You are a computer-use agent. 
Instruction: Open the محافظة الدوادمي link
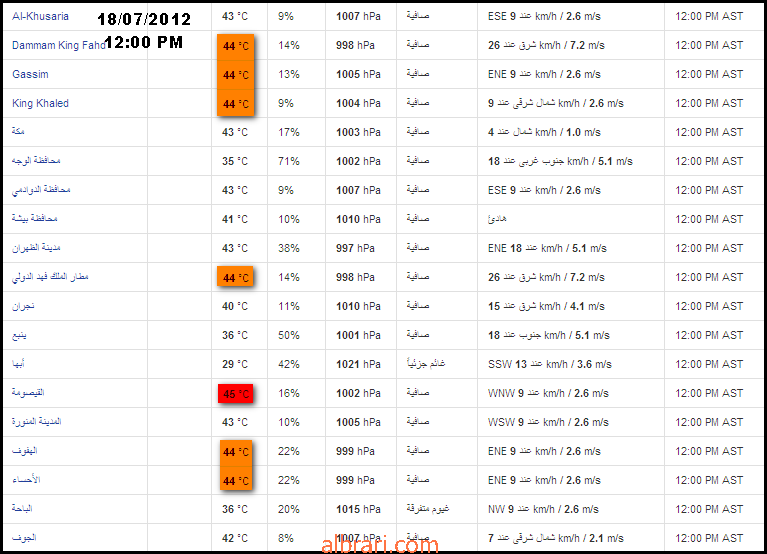[41, 190]
